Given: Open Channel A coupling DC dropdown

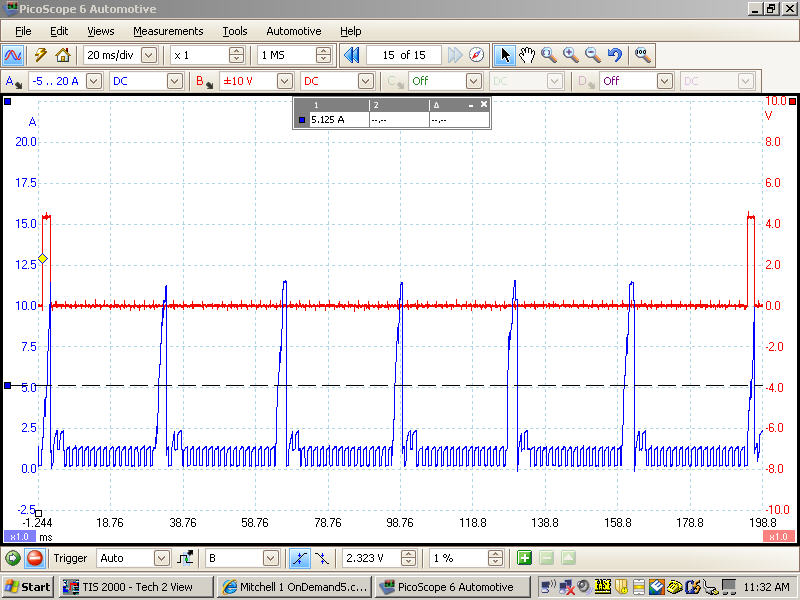Looking at the screenshot, I should 175,81.
